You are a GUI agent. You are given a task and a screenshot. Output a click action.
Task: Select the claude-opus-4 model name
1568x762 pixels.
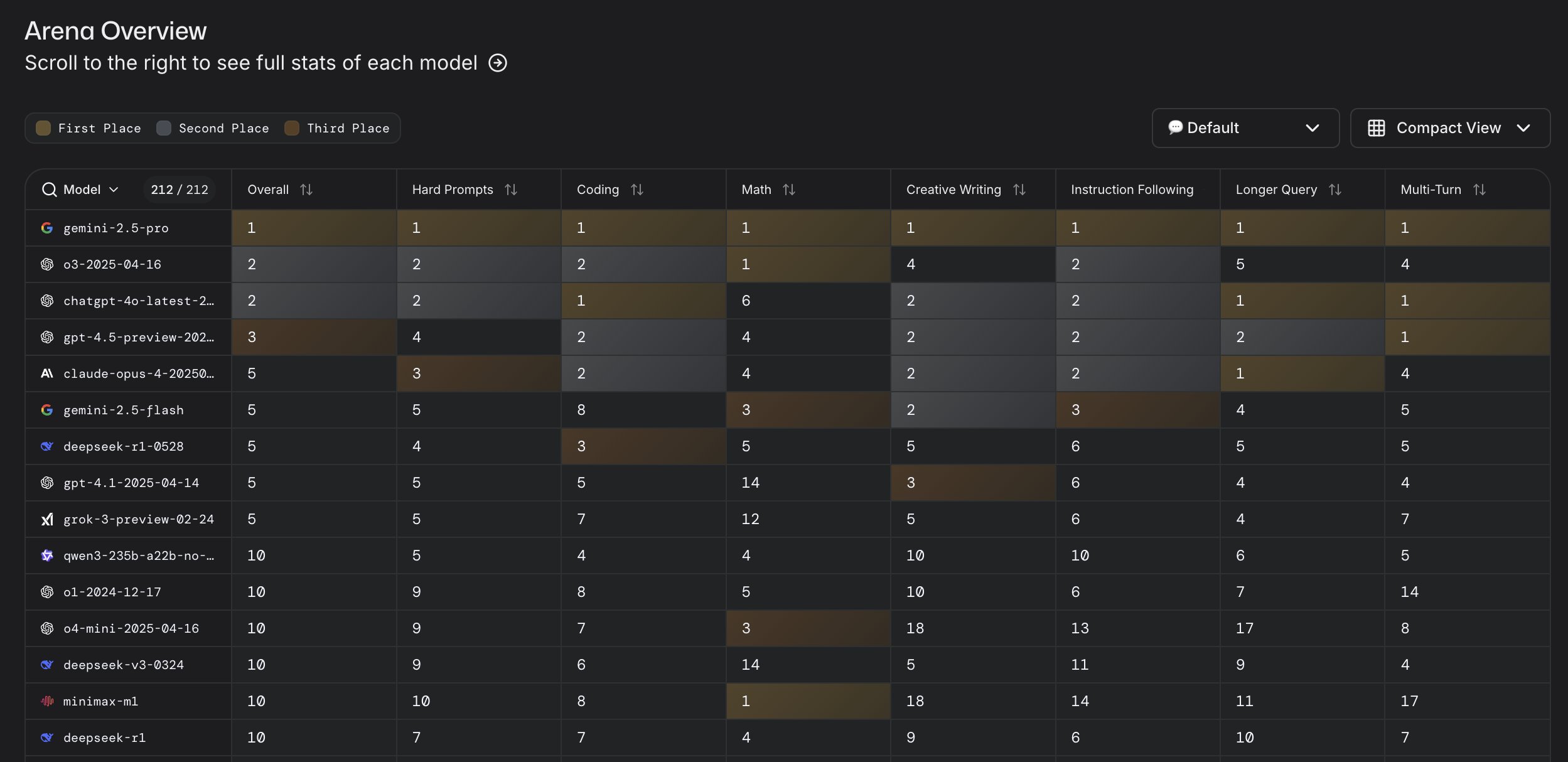coord(139,373)
